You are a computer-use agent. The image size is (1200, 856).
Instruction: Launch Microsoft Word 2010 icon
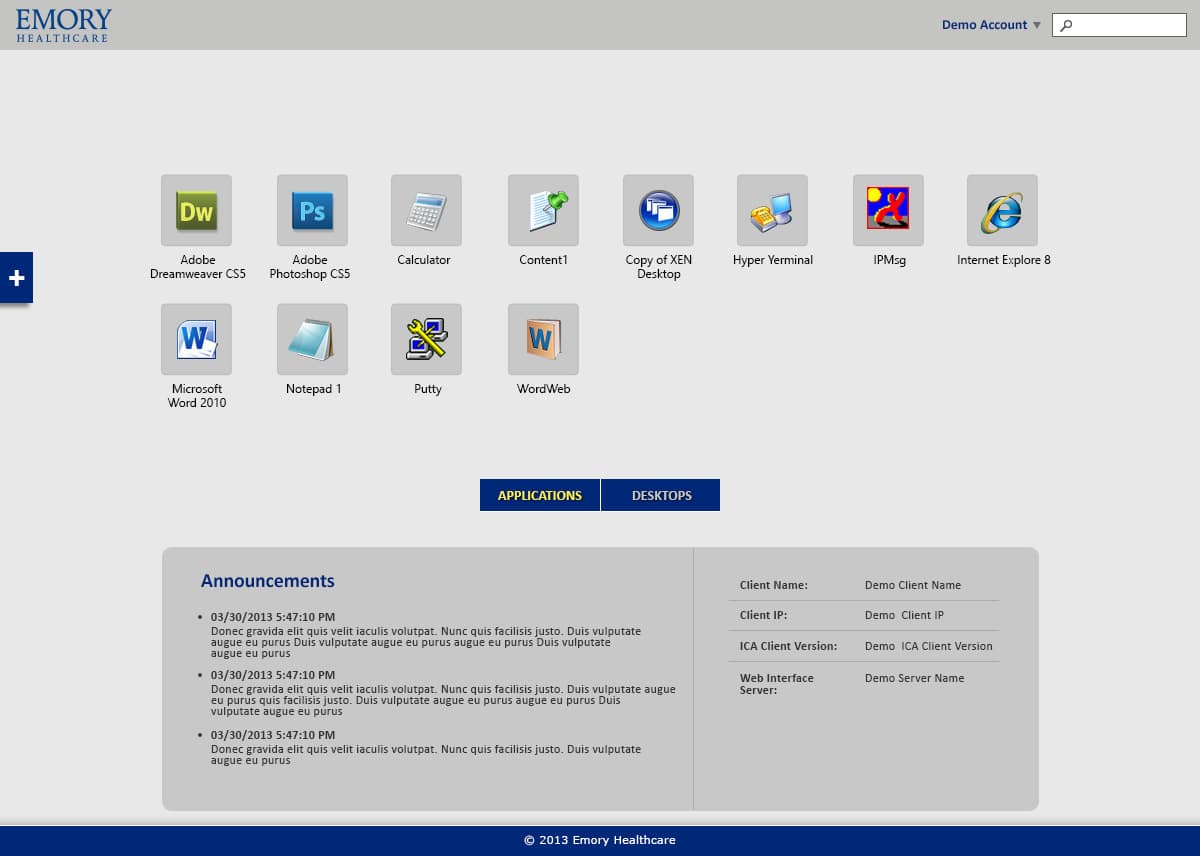click(x=196, y=339)
